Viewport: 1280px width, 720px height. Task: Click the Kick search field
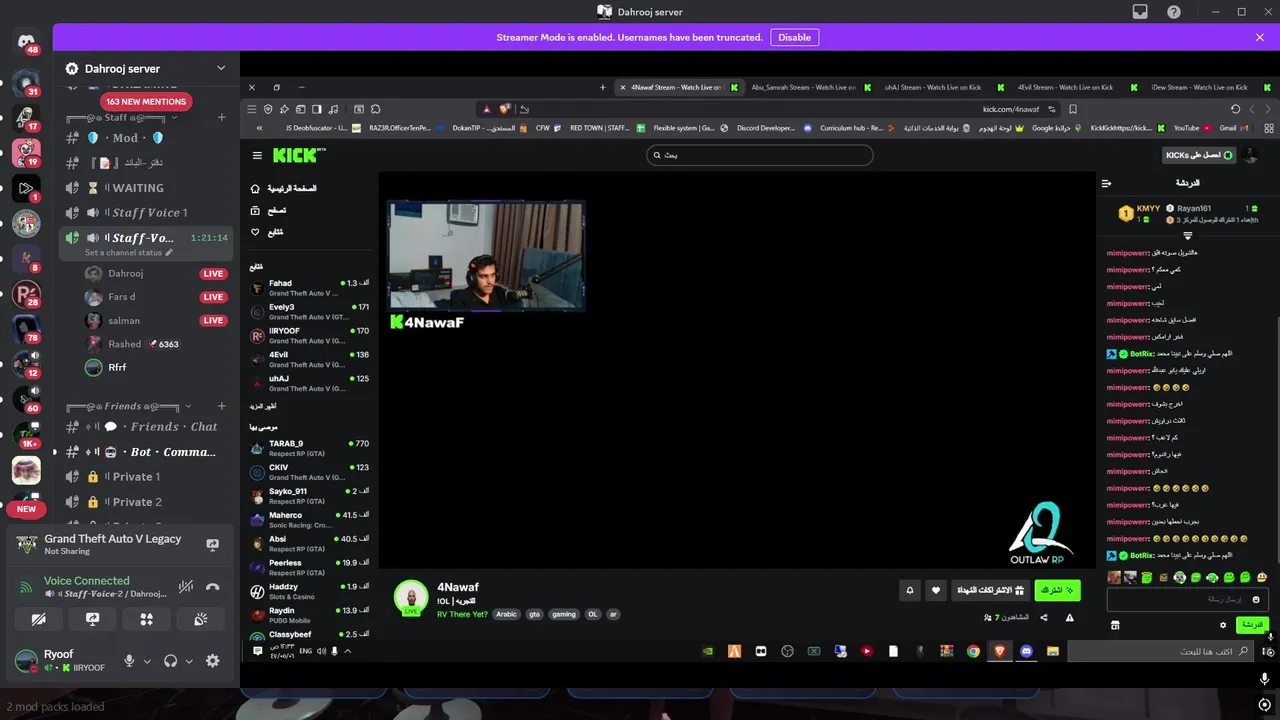pyautogui.click(x=760, y=155)
